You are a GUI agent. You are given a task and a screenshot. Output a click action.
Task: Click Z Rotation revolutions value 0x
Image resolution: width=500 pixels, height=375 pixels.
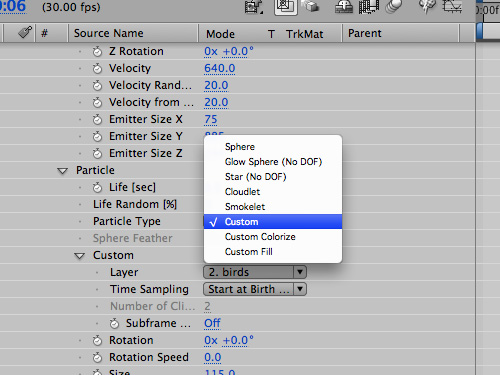point(211,51)
